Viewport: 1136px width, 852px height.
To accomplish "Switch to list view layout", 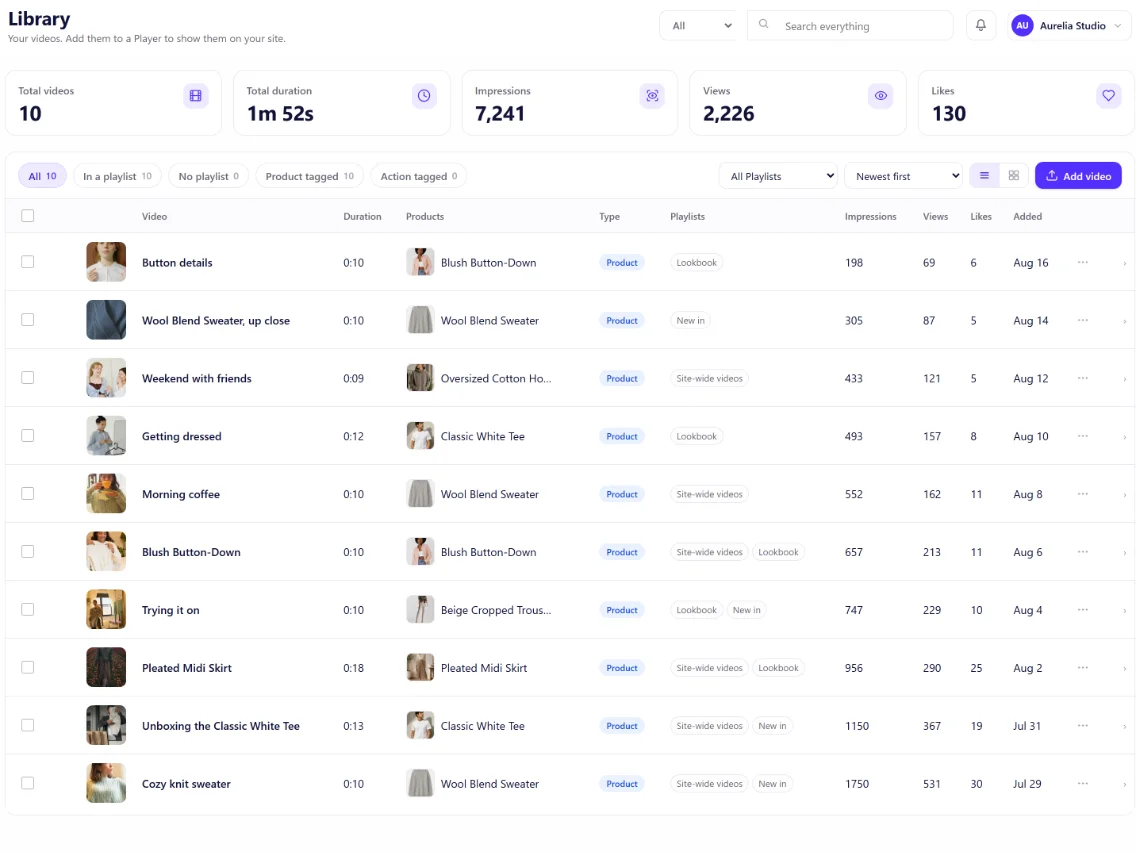I will (984, 175).
